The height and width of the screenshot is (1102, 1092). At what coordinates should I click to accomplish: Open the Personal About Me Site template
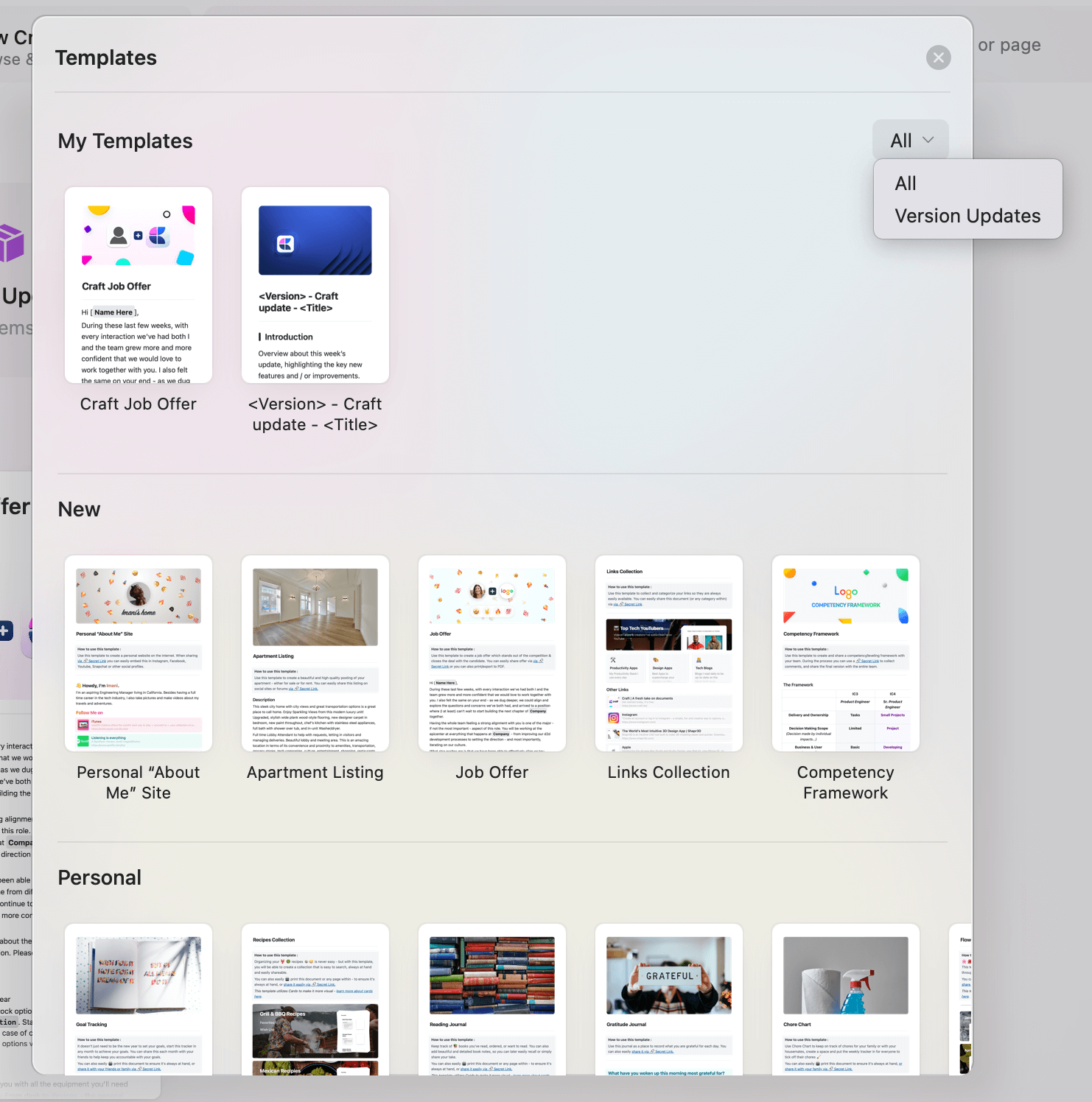pos(138,653)
